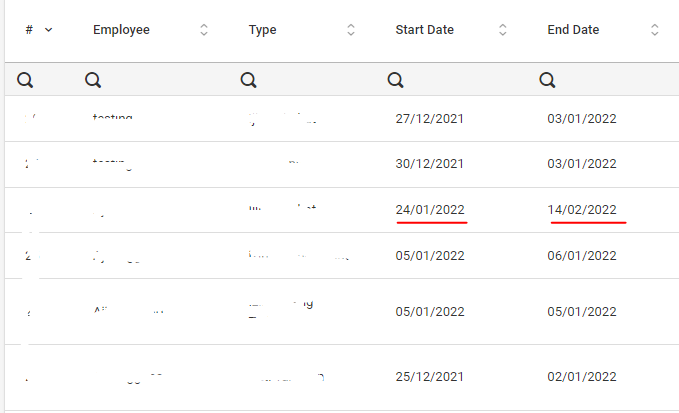Click the End Date header label
This screenshot has height=413, width=679.
pos(573,30)
